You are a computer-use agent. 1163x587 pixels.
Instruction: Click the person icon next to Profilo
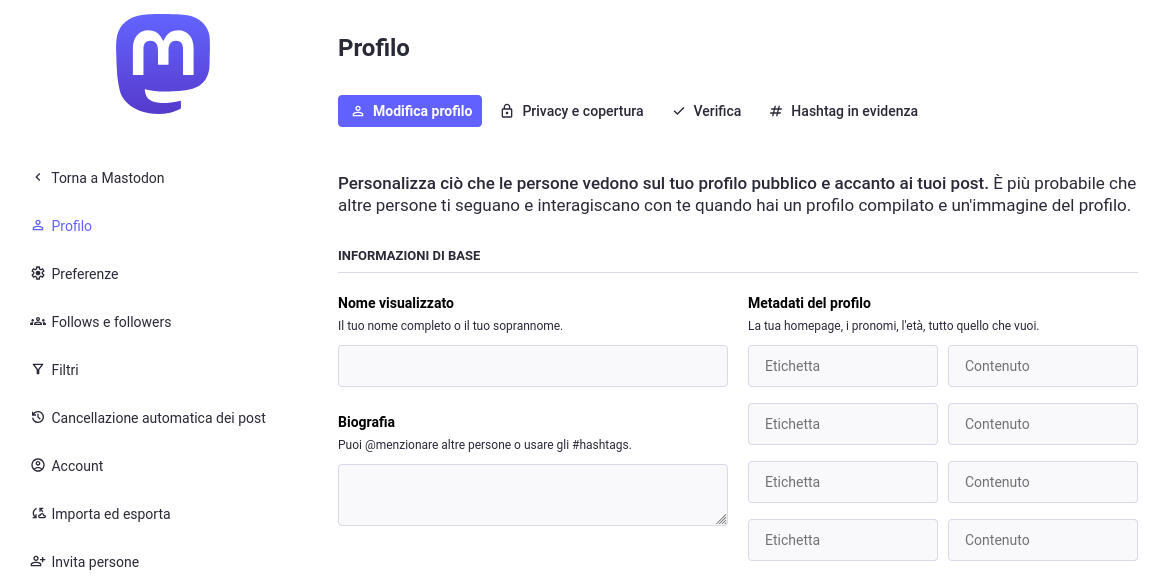[38, 226]
